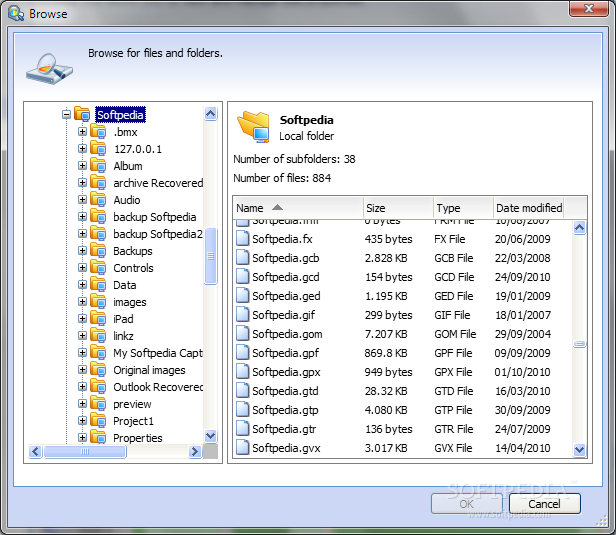Click the Controls folder icon

tap(98, 268)
